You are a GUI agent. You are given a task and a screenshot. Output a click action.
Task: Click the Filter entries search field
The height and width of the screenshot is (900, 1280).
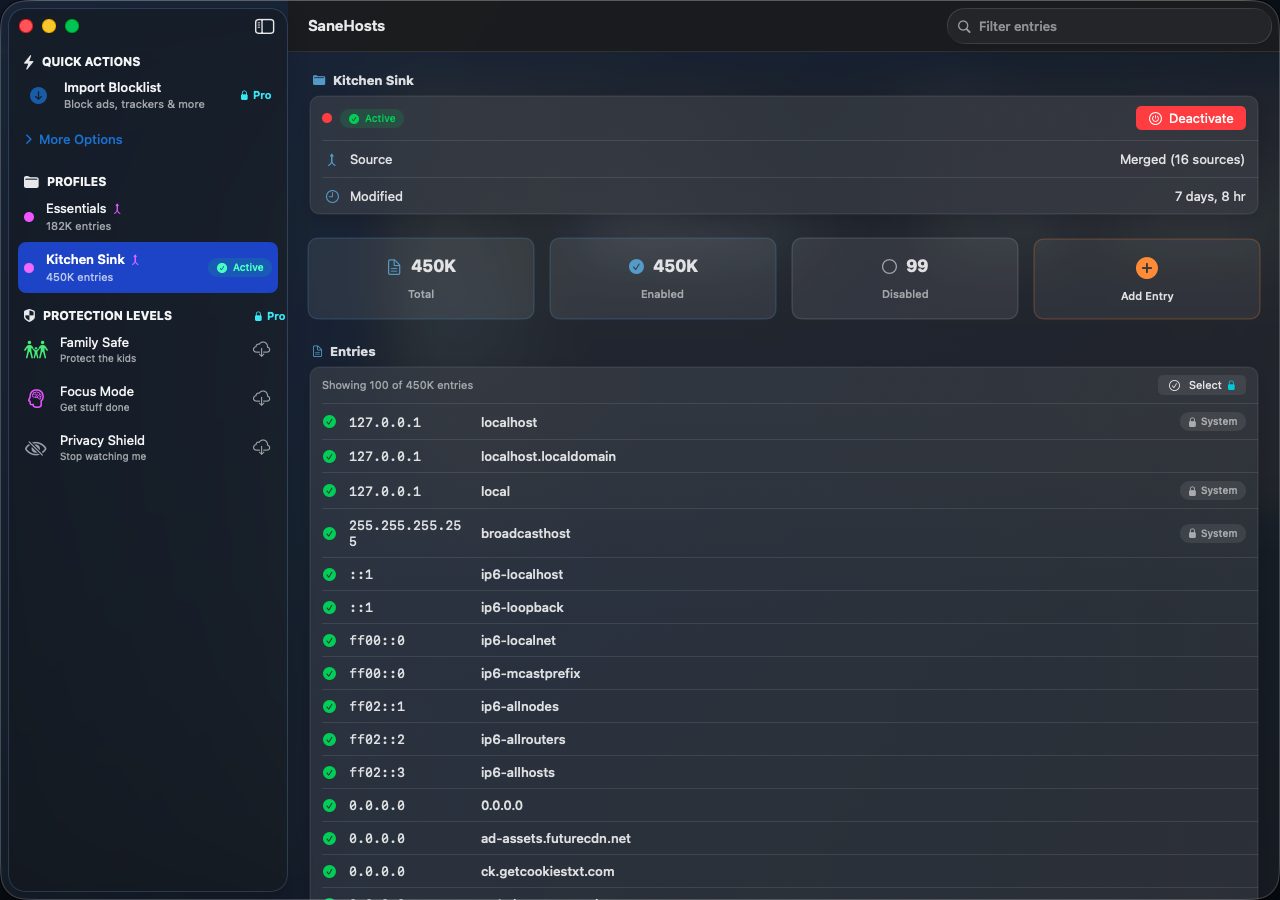[1108, 26]
